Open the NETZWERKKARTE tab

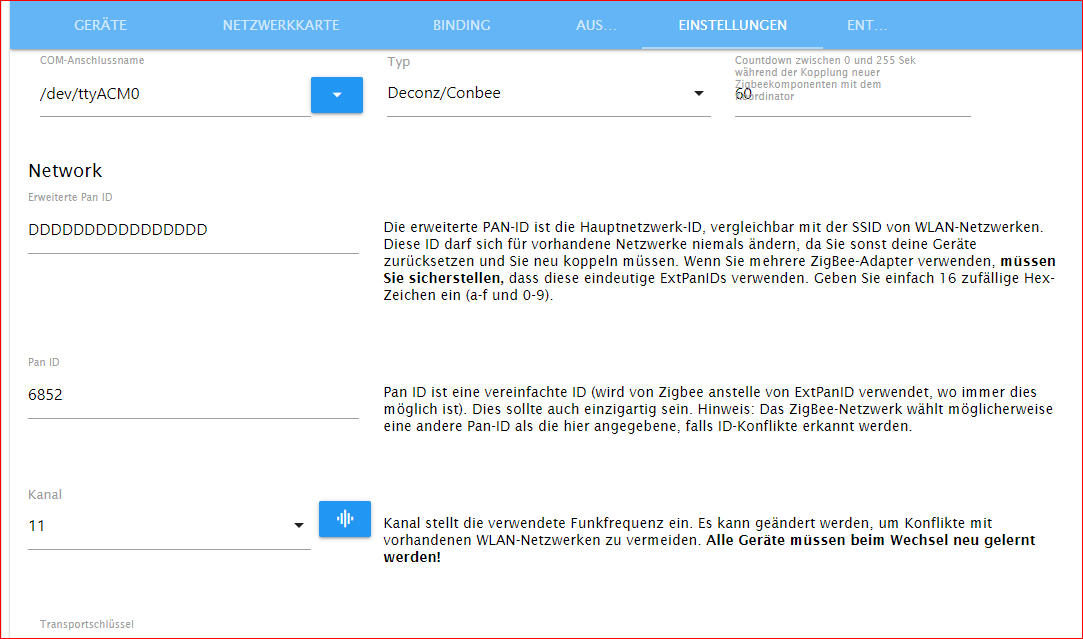click(281, 25)
